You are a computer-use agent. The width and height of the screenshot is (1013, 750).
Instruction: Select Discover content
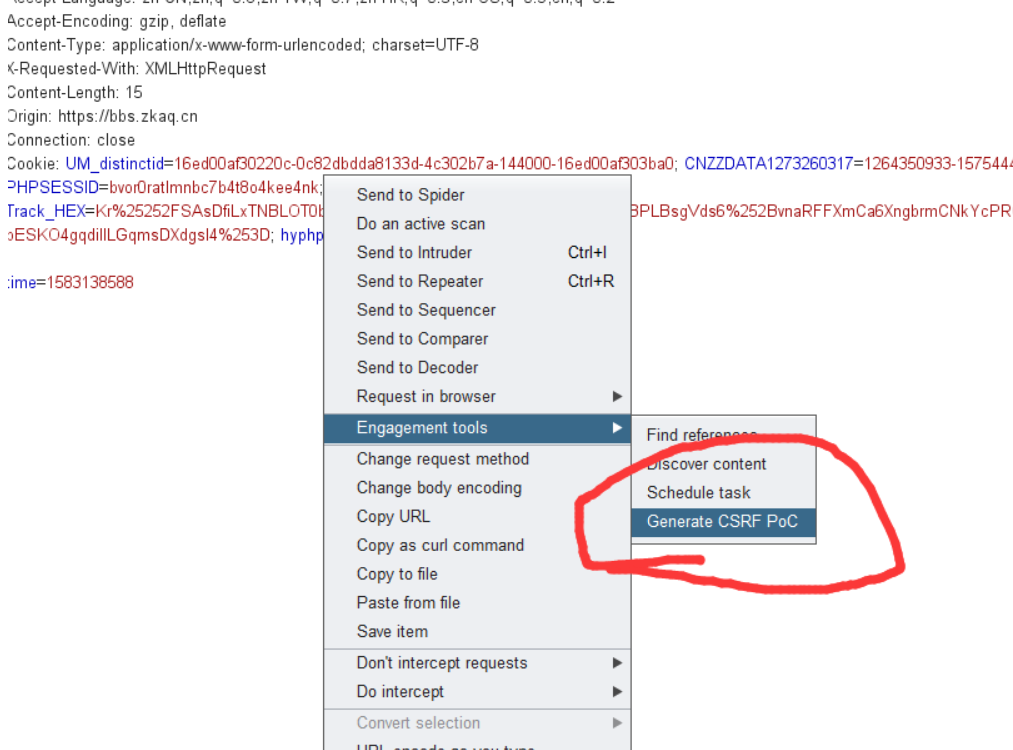724,464
